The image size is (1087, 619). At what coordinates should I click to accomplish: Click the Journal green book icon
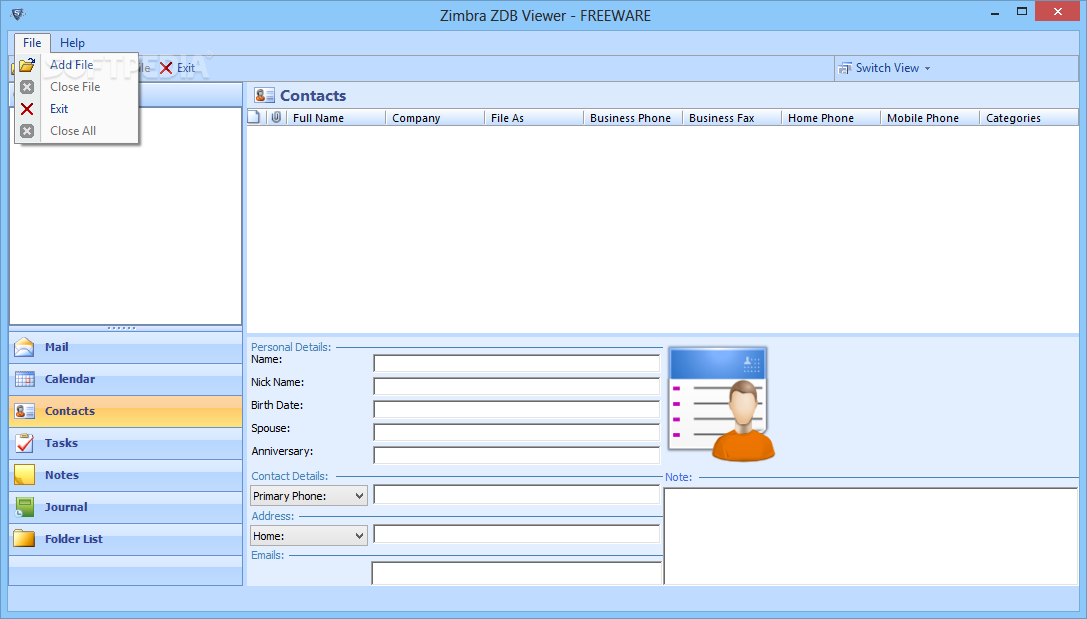point(24,507)
